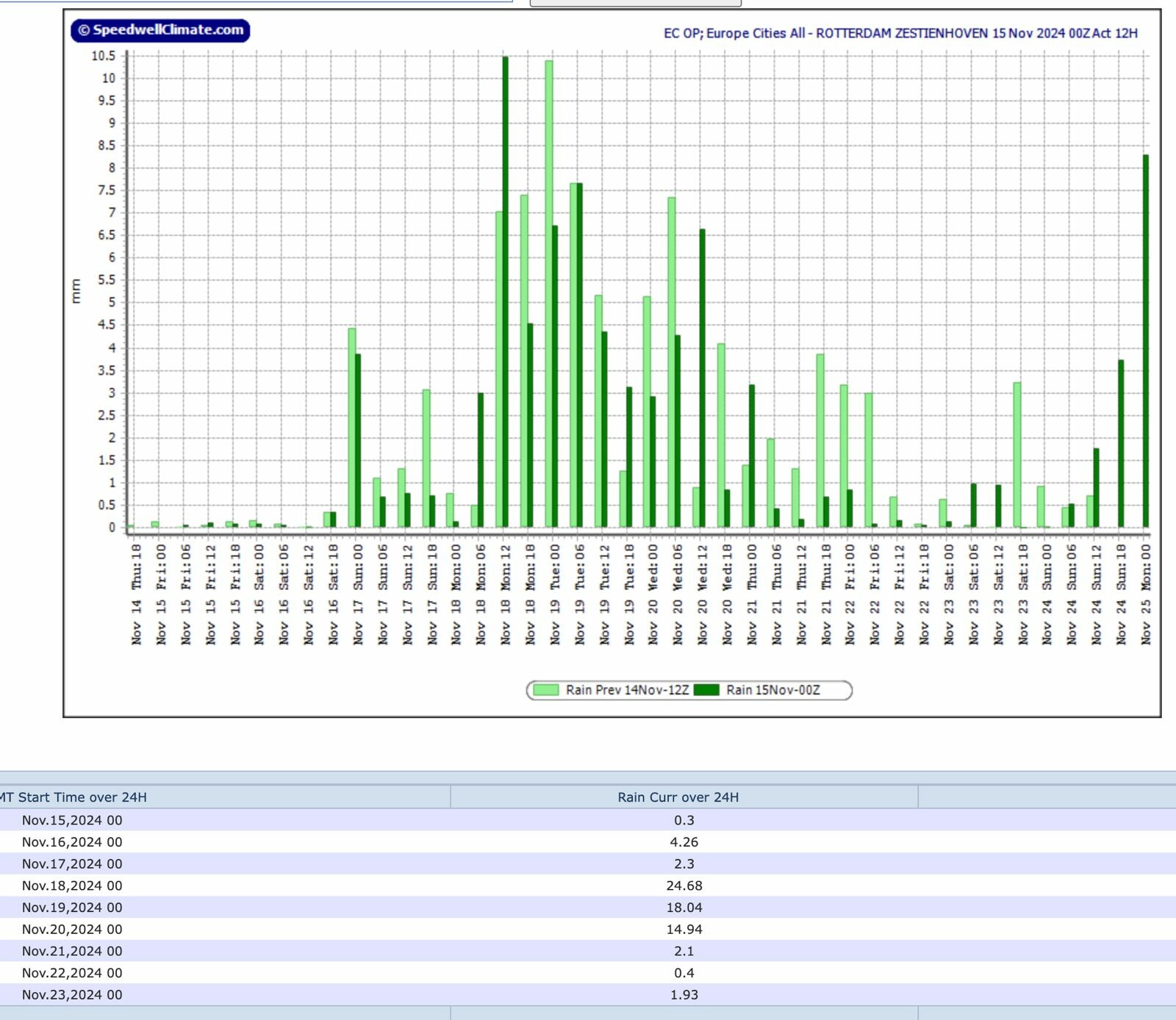Select the Rain Prev 14Nov-12Z legend label

pyautogui.click(x=627, y=690)
